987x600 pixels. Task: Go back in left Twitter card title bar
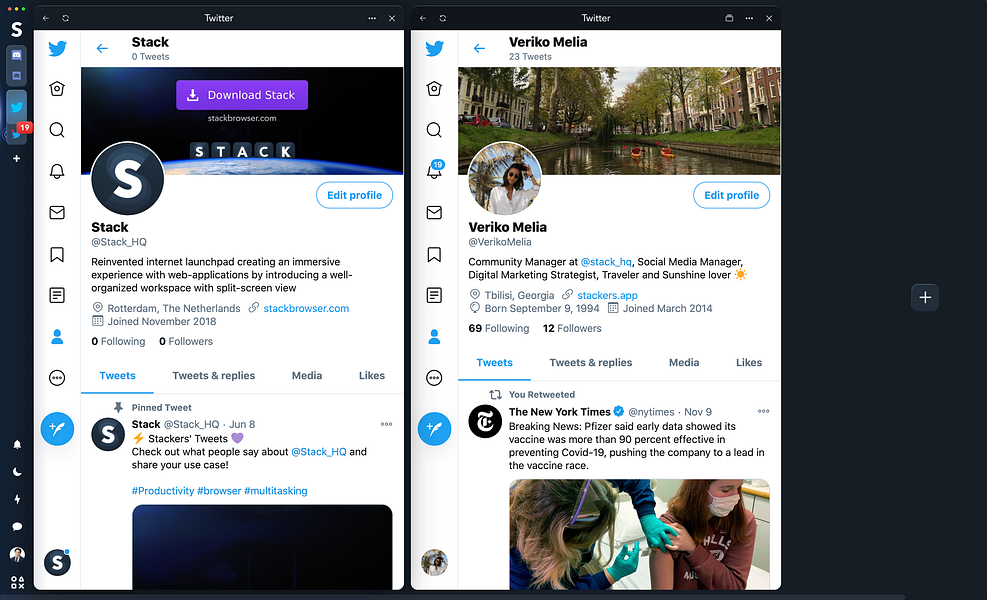[46, 18]
